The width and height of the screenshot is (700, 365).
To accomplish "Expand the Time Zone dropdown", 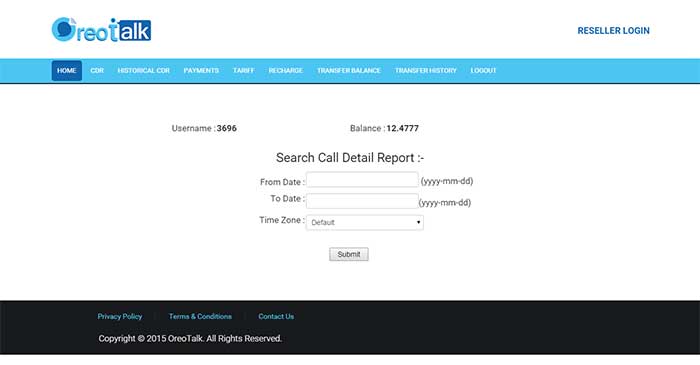I will click(365, 222).
